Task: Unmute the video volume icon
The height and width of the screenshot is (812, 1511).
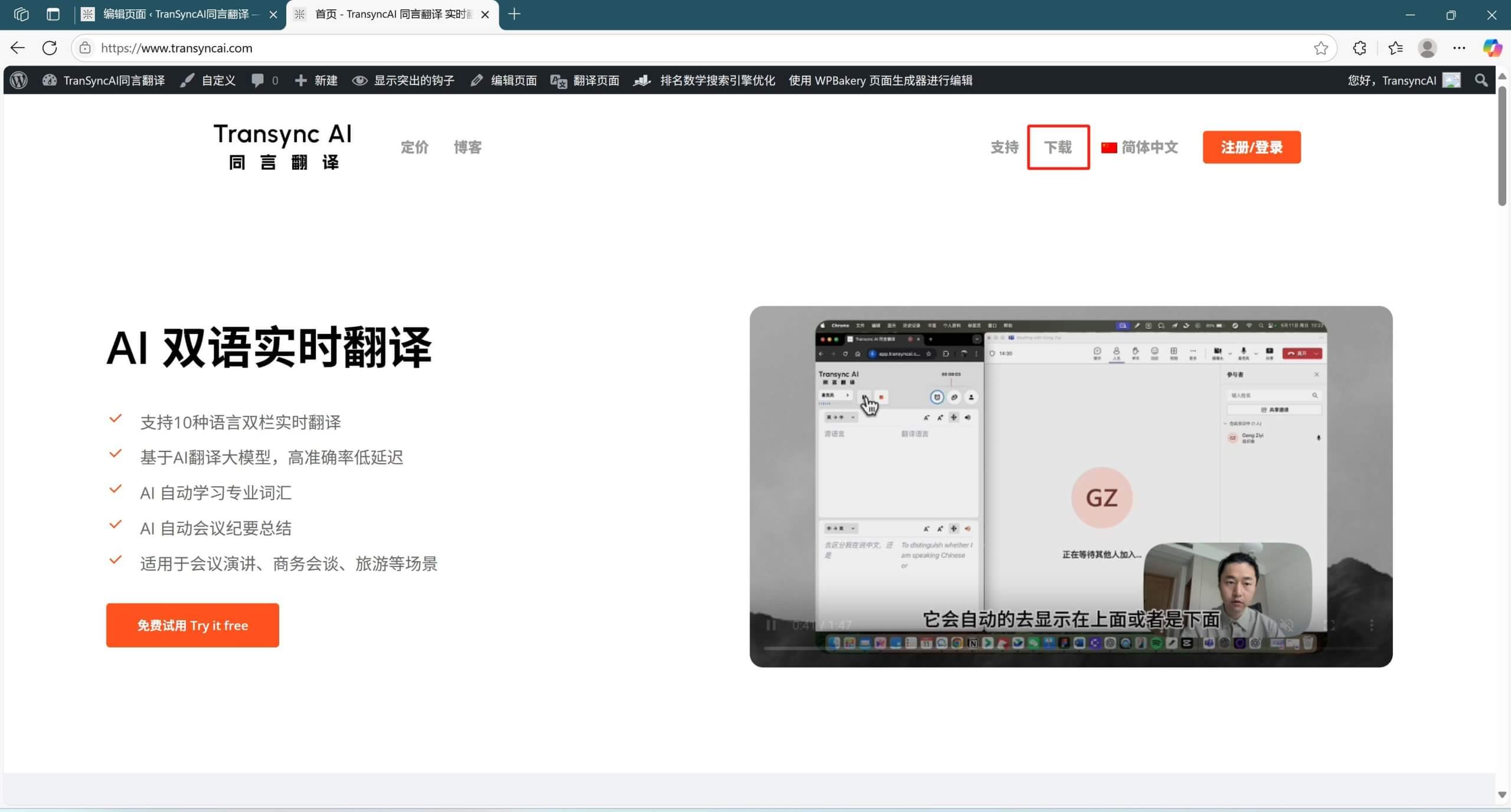Action: tap(1287, 625)
